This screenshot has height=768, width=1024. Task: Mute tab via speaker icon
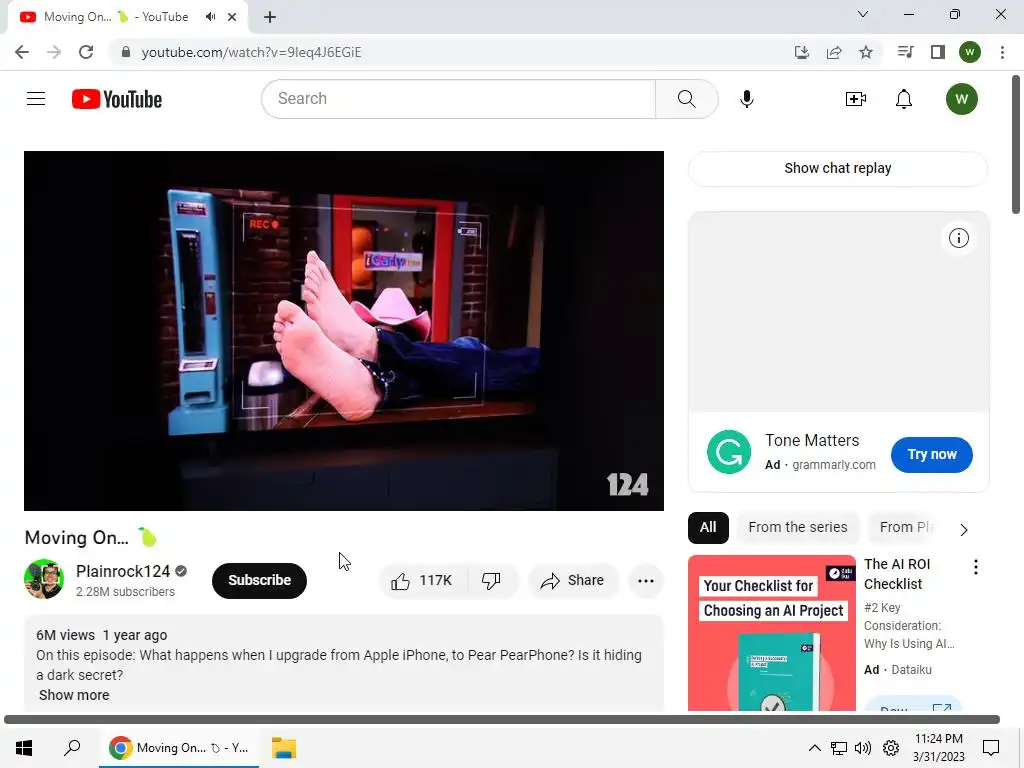click(x=210, y=17)
